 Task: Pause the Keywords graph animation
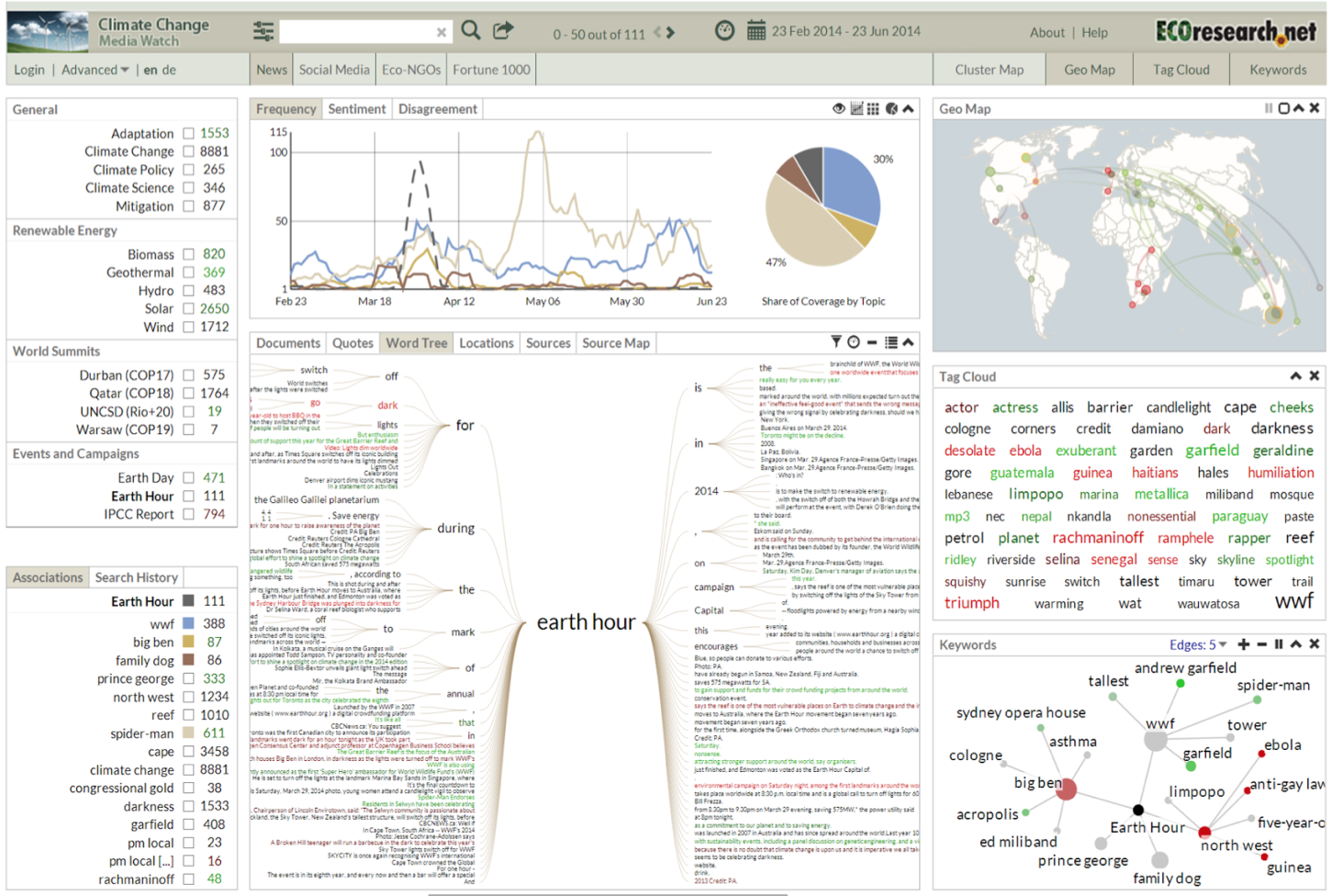coord(1279,644)
